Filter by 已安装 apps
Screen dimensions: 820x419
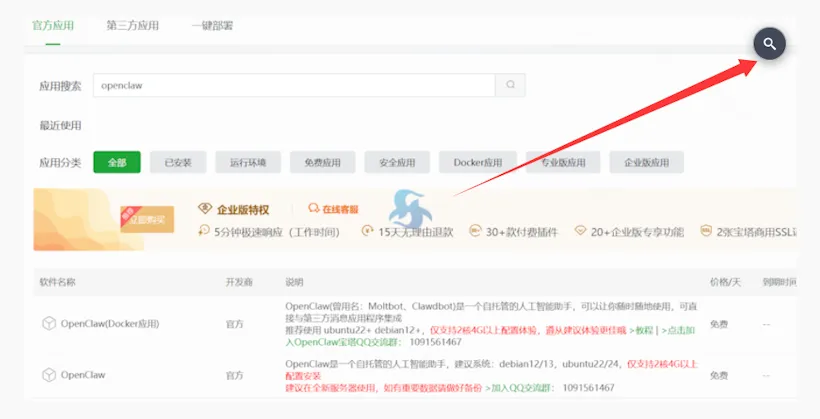[x=178, y=162]
